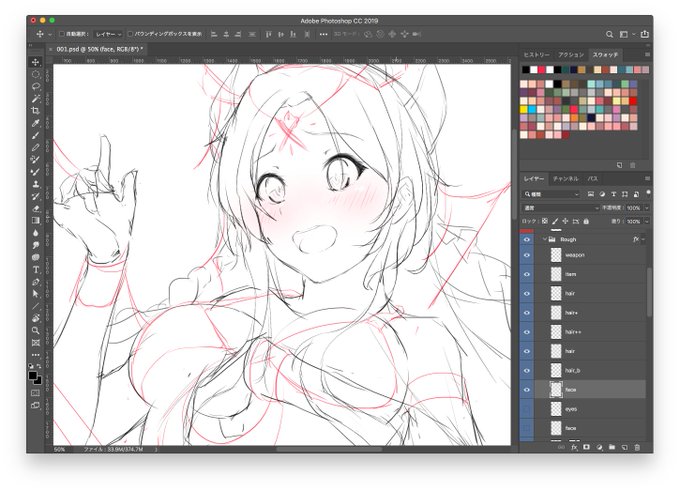Create a new group folder icon
This screenshot has height=491, width=680.
tap(612, 447)
